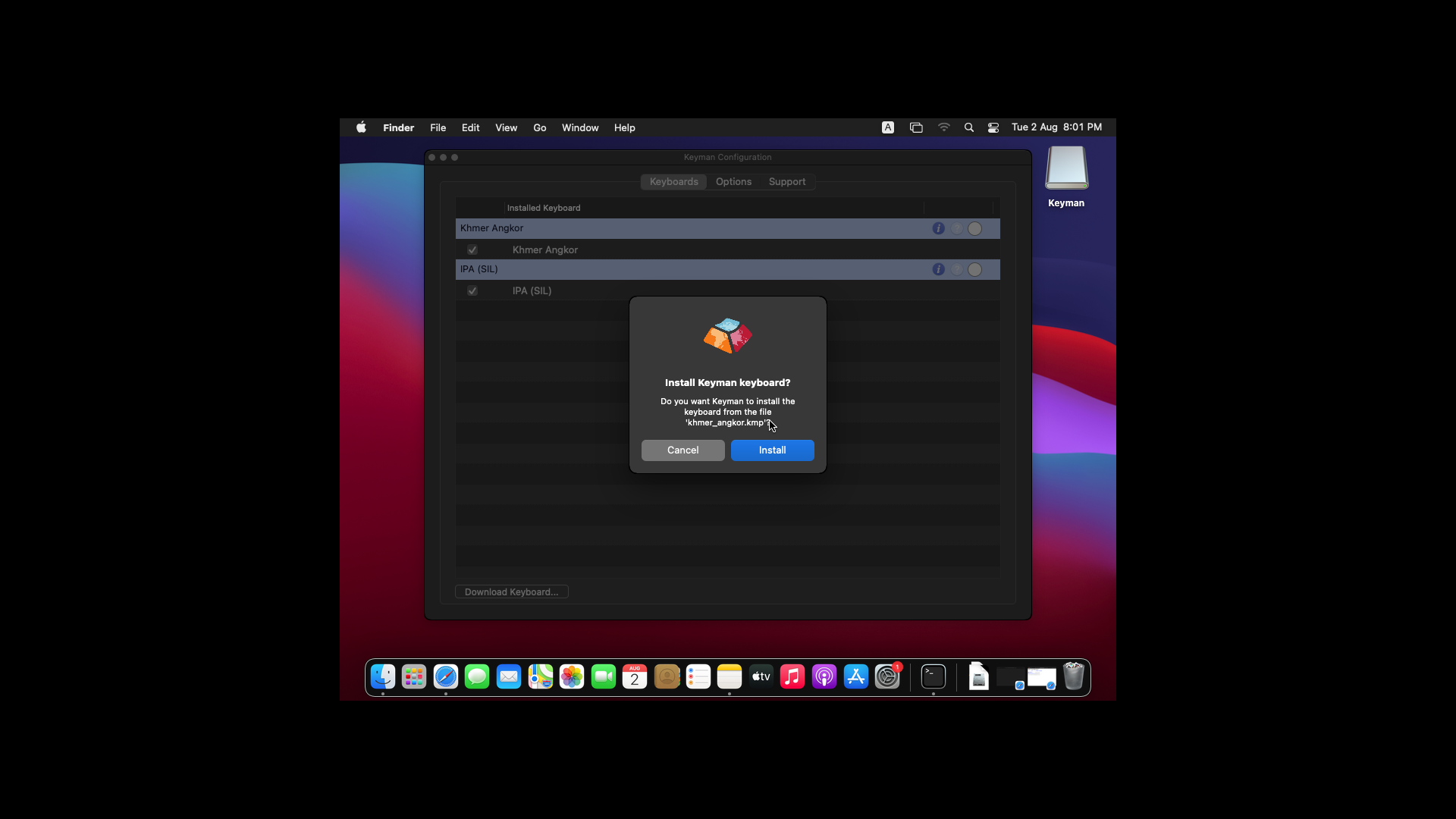Image resolution: width=1456 pixels, height=819 pixels.
Task: Toggle the Khmer Angkor keyboard checkbox
Action: (472, 249)
